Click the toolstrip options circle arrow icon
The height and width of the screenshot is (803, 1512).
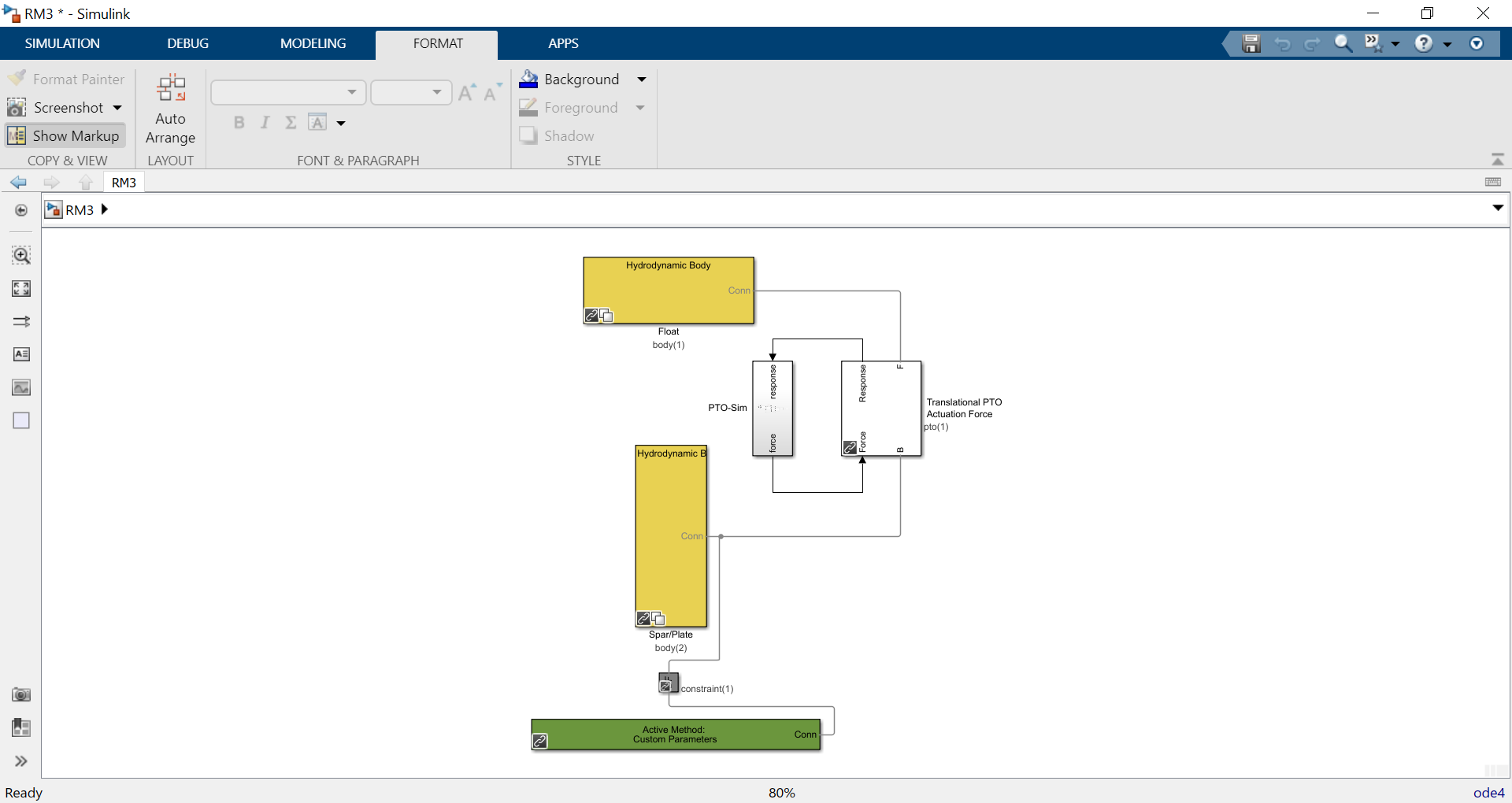coord(1477,43)
